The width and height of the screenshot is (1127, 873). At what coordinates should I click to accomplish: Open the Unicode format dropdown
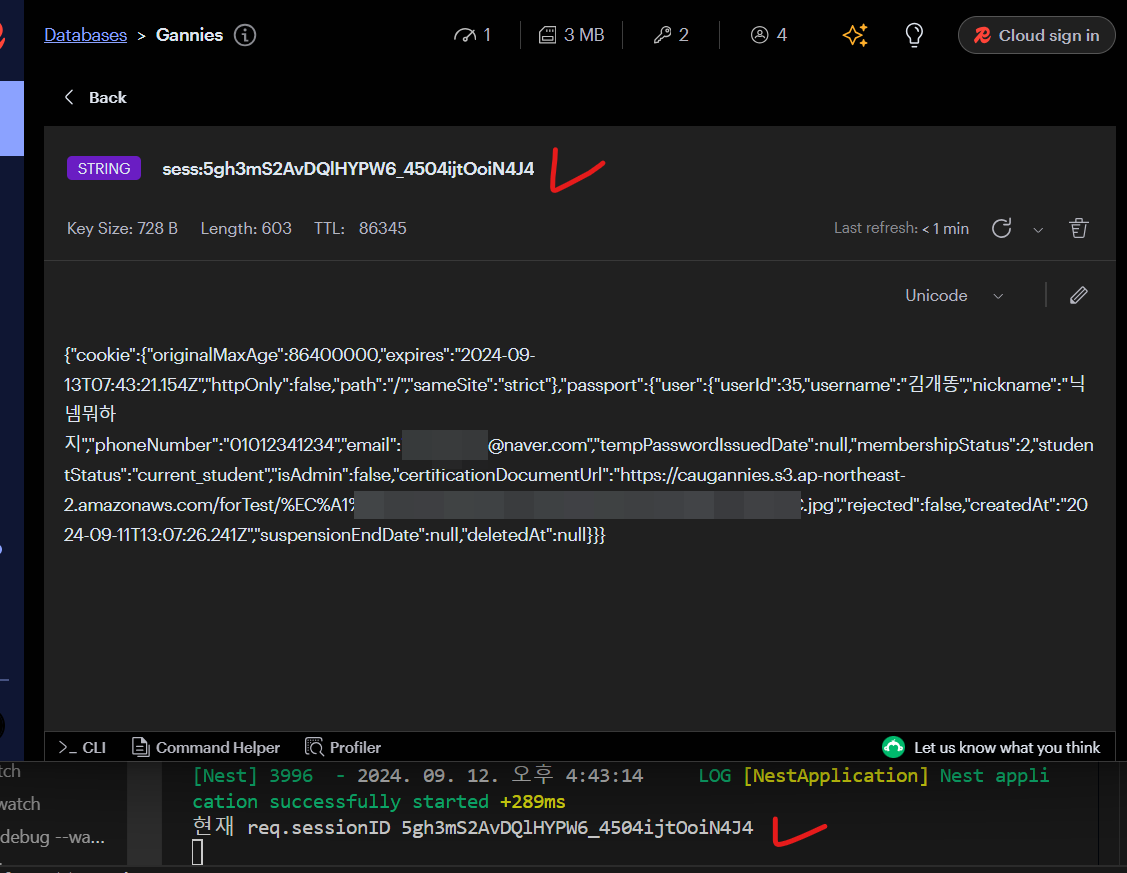tap(953, 295)
